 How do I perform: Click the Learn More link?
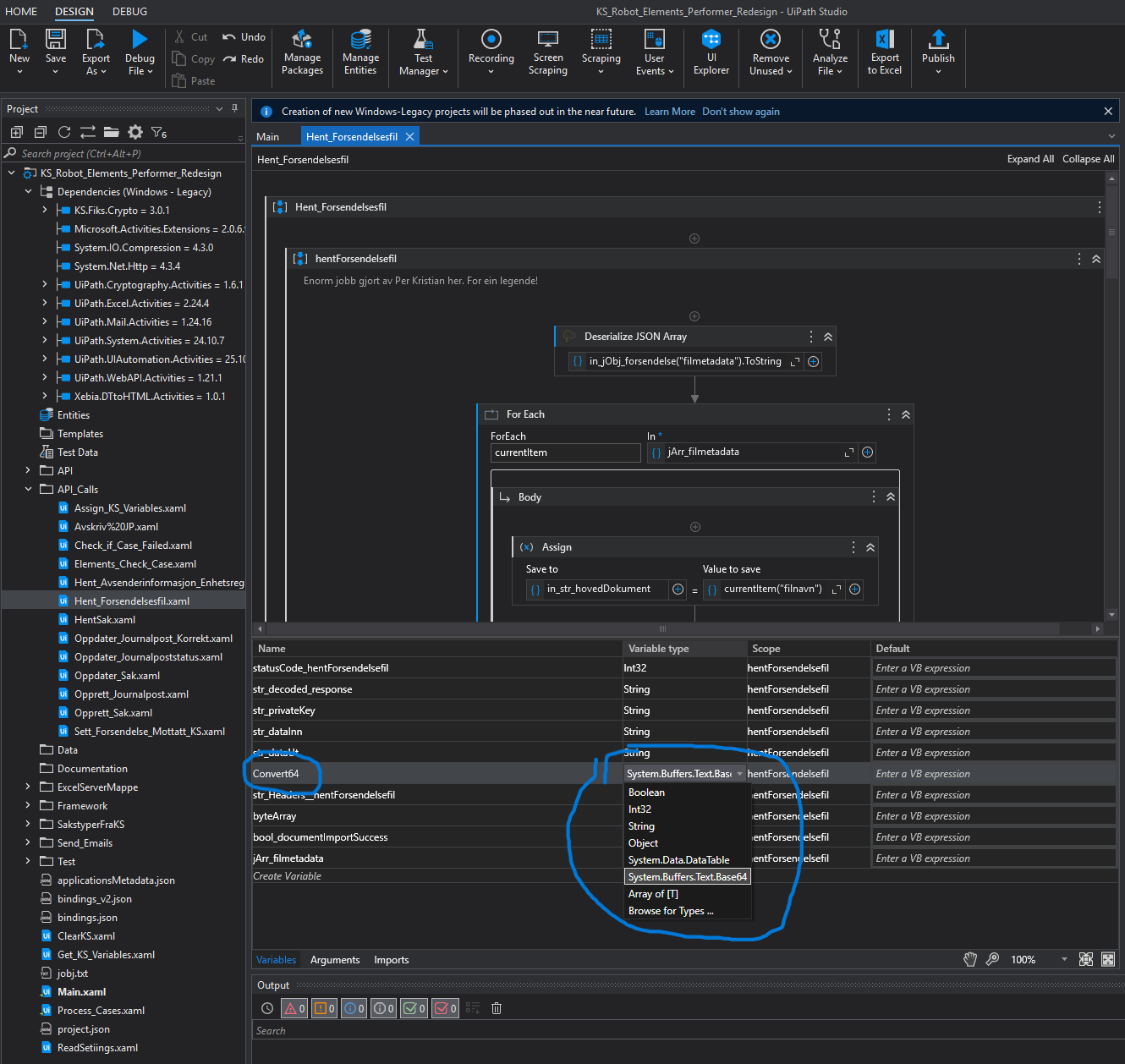pos(670,112)
